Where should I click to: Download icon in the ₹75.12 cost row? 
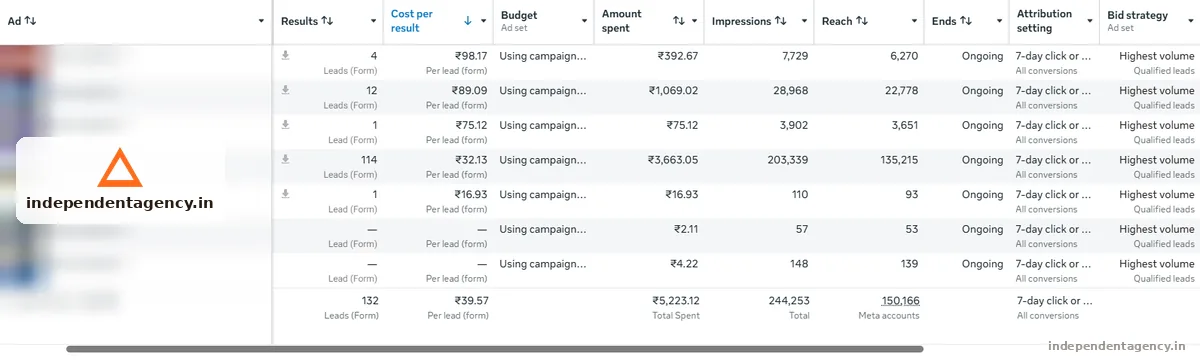(x=285, y=124)
